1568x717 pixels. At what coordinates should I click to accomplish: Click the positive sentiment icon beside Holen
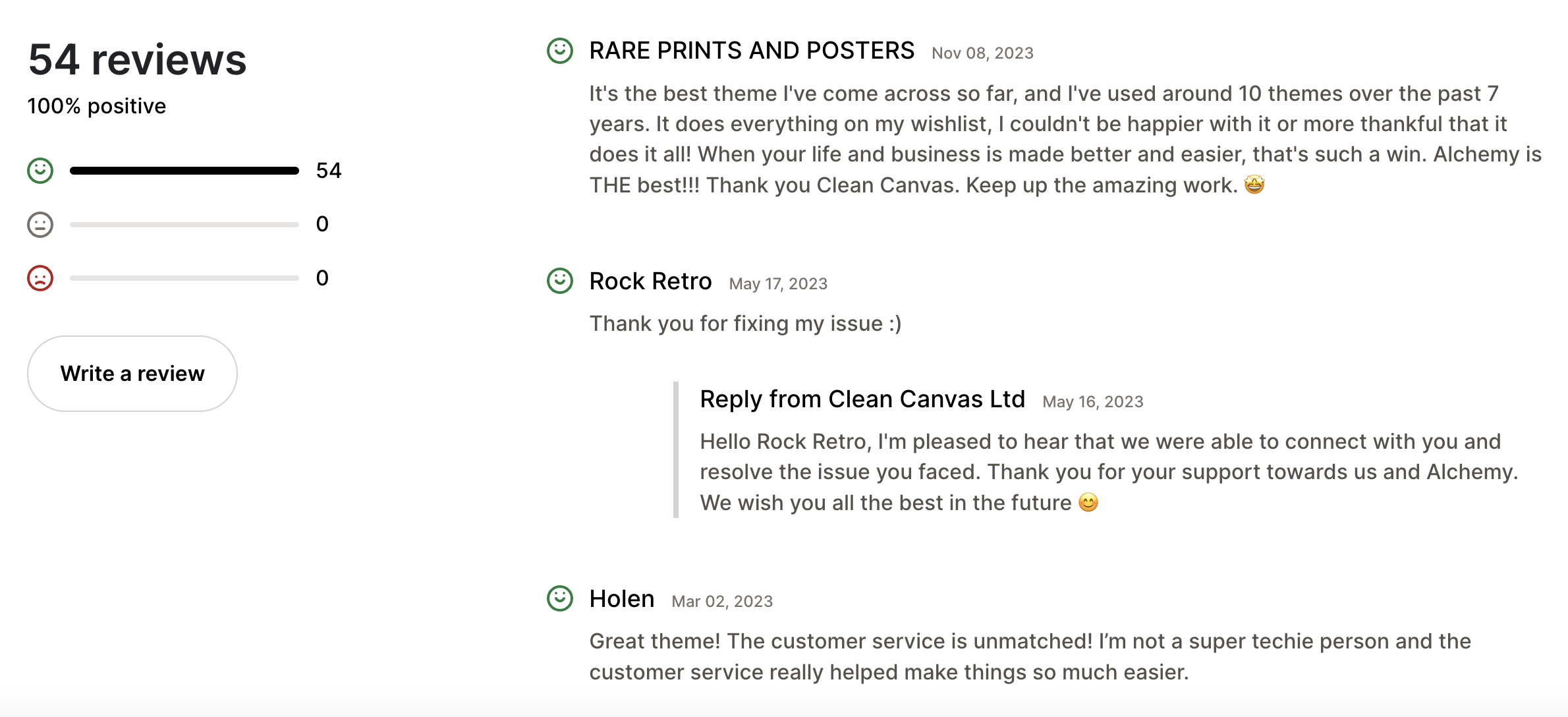559,599
